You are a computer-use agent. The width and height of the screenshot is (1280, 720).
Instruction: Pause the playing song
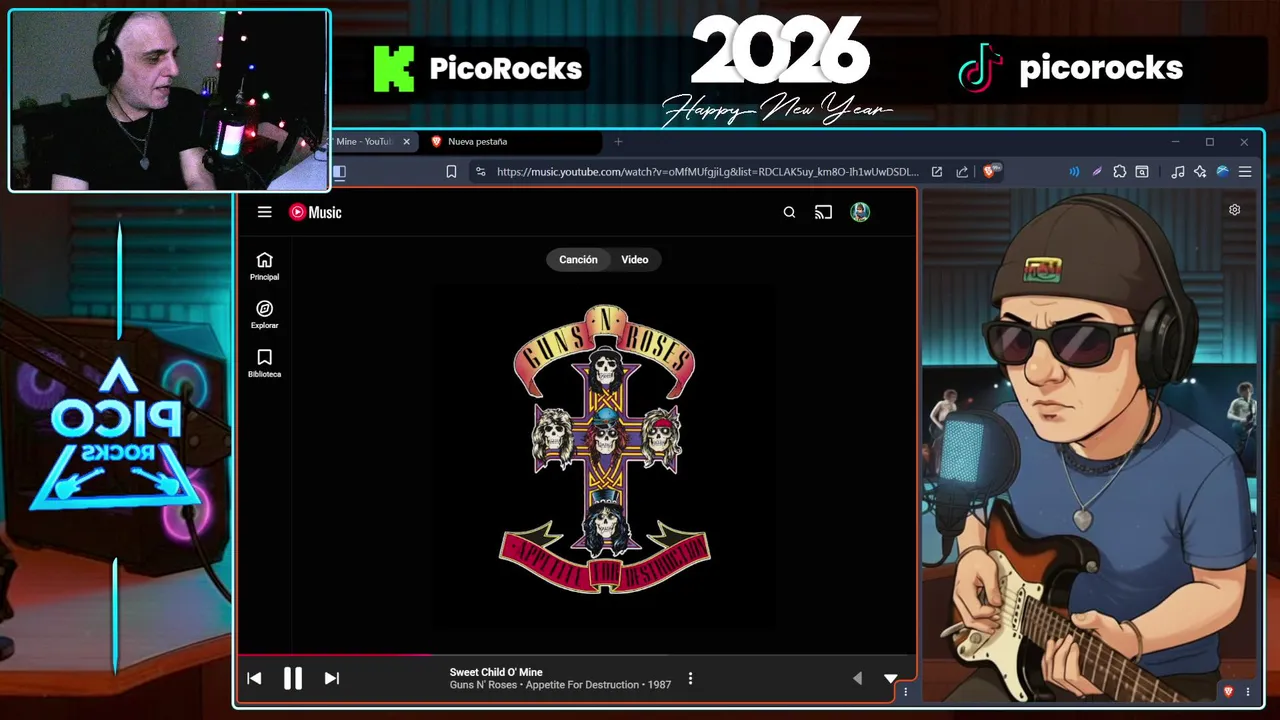[x=293, y=678]
